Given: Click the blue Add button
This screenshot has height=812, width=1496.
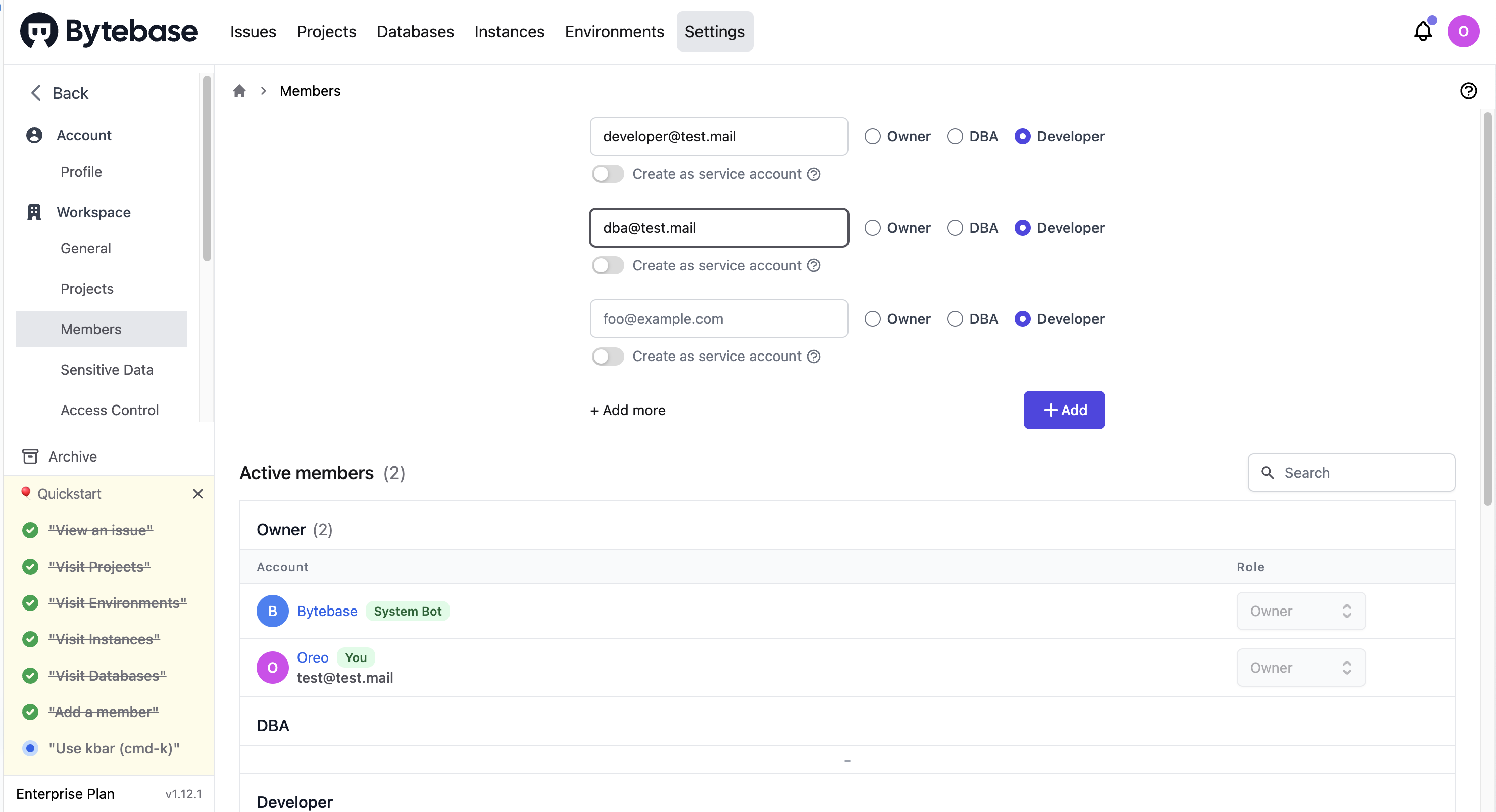Looking at the screenshot, I should [1064, 410].
